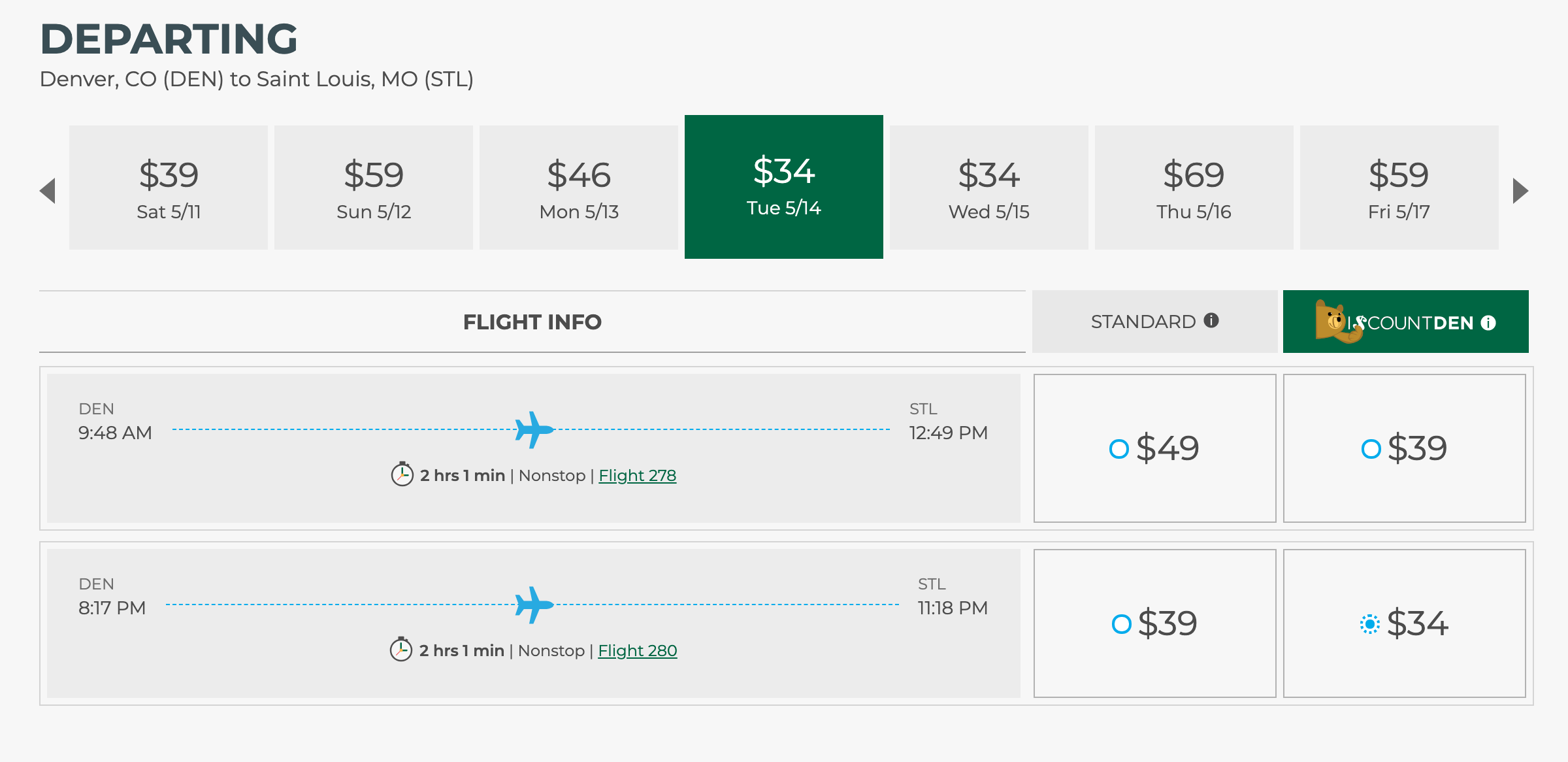The width and height of the screenshot is (1568, 762).
Task: Click airplane icon on Flight 280 row
Action: [534, 605]
